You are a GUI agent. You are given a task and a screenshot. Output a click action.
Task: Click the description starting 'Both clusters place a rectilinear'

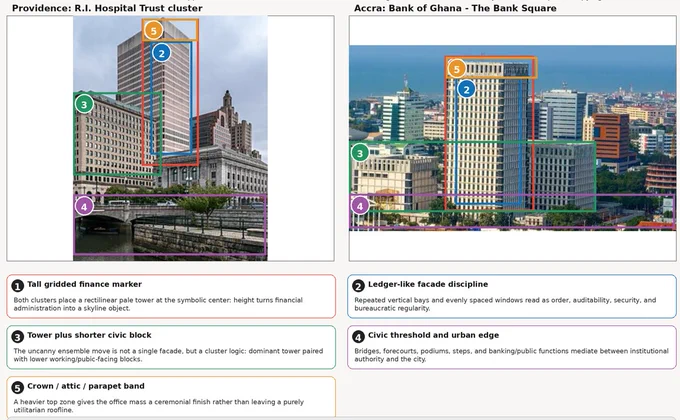click(158, 304)
